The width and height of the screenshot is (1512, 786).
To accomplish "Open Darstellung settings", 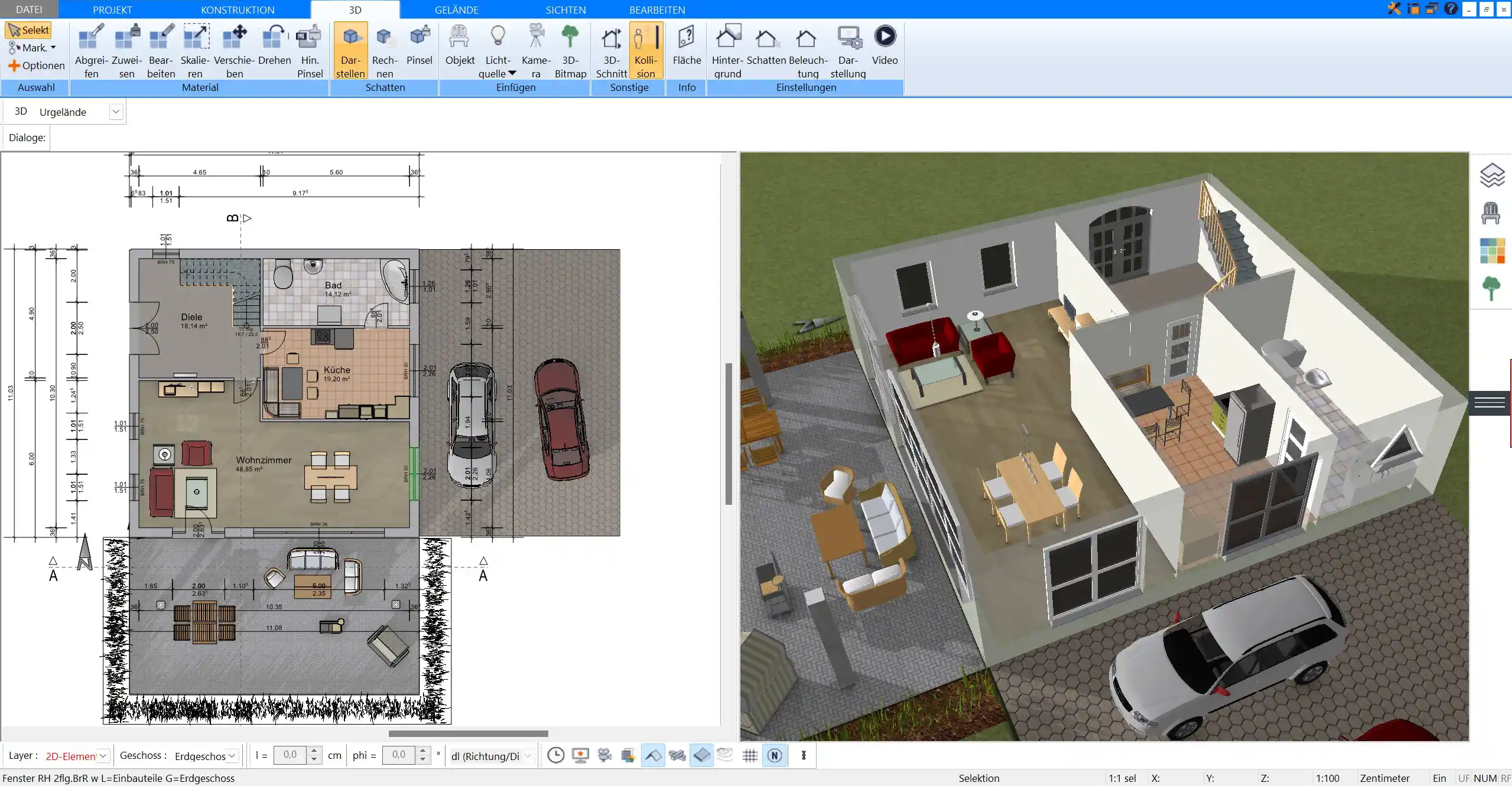I will click(x=848, y=51).
